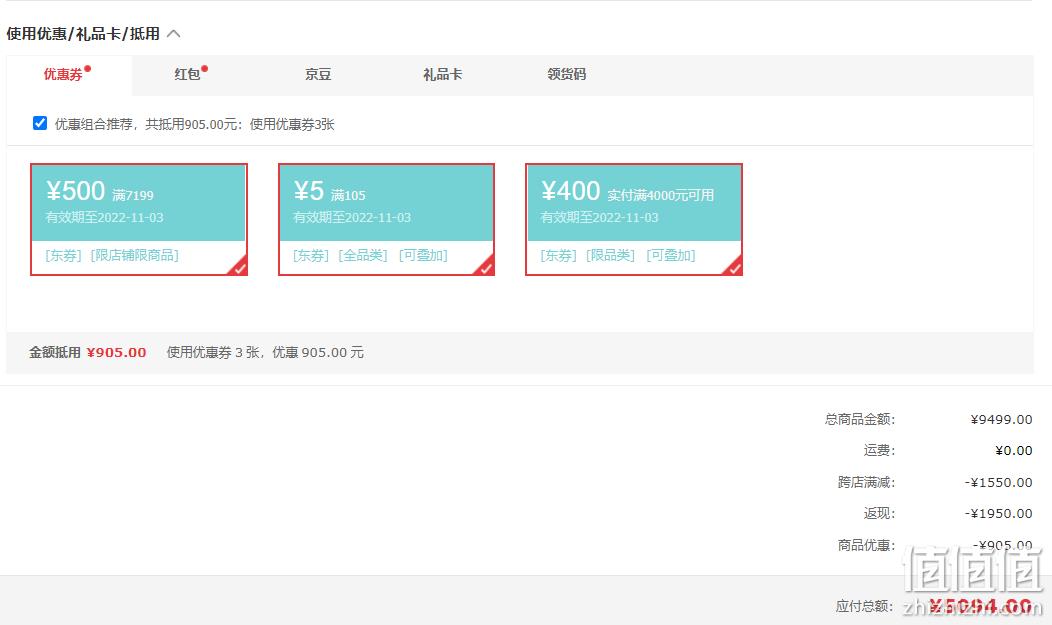Open the 领货码 tab
1052x625 pixels.
[x=566, y=74]
